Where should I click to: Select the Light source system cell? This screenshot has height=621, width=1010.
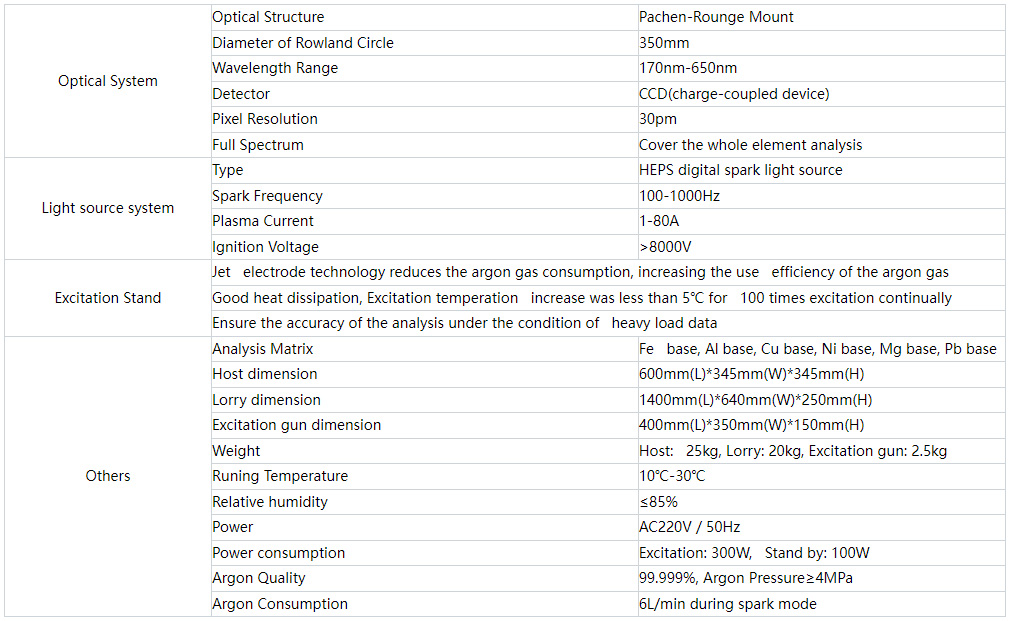(108, 208)
